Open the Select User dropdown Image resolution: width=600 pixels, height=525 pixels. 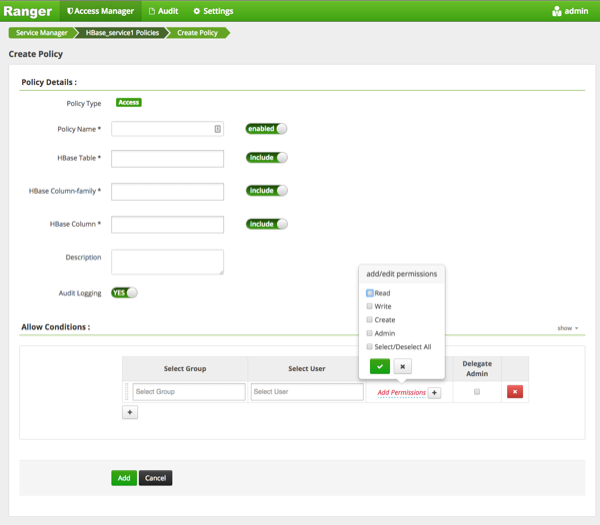[x=307, y=392]
